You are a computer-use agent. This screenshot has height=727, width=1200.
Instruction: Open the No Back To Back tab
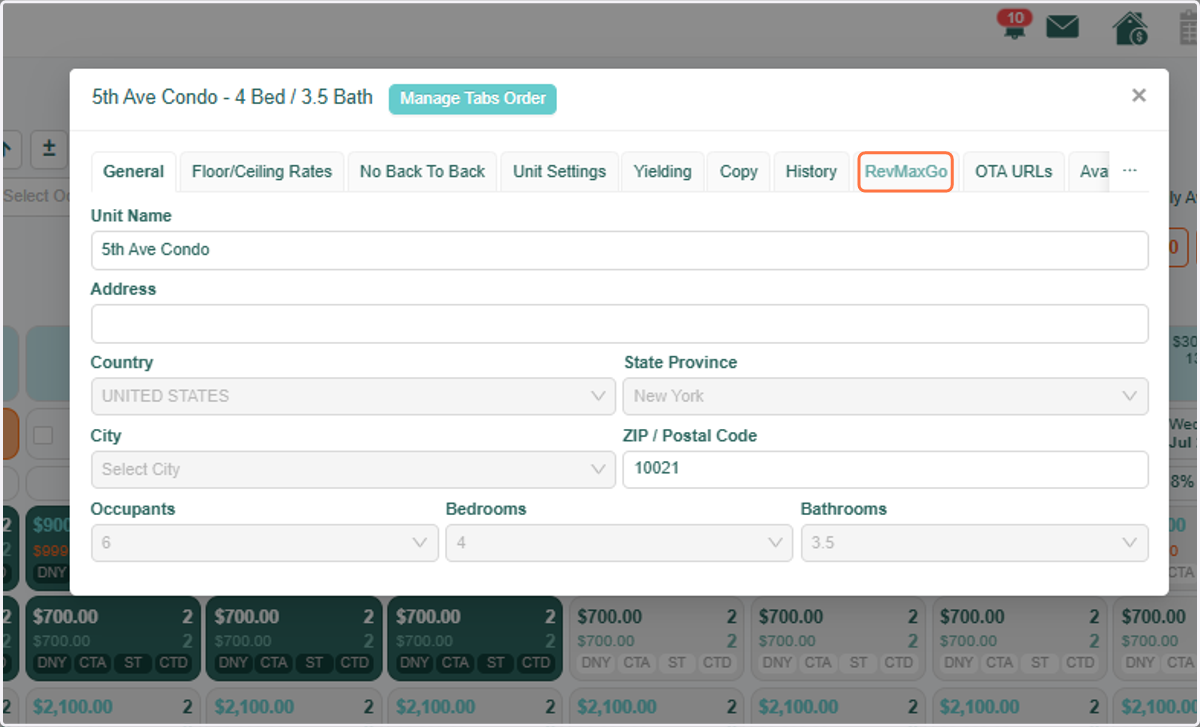click(422, 171)
